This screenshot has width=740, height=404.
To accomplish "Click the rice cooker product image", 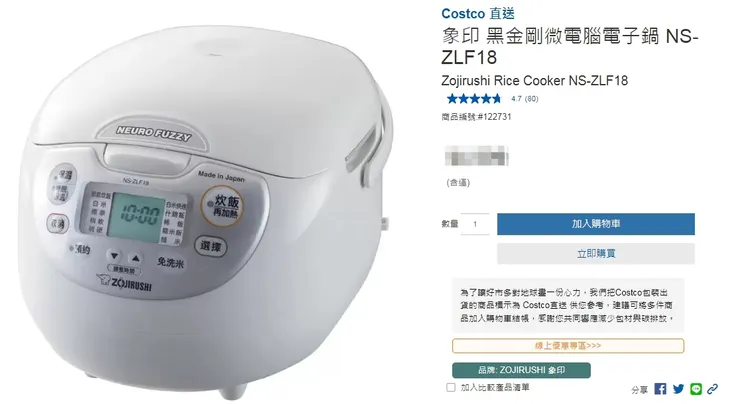I will [x=208, y=208].
